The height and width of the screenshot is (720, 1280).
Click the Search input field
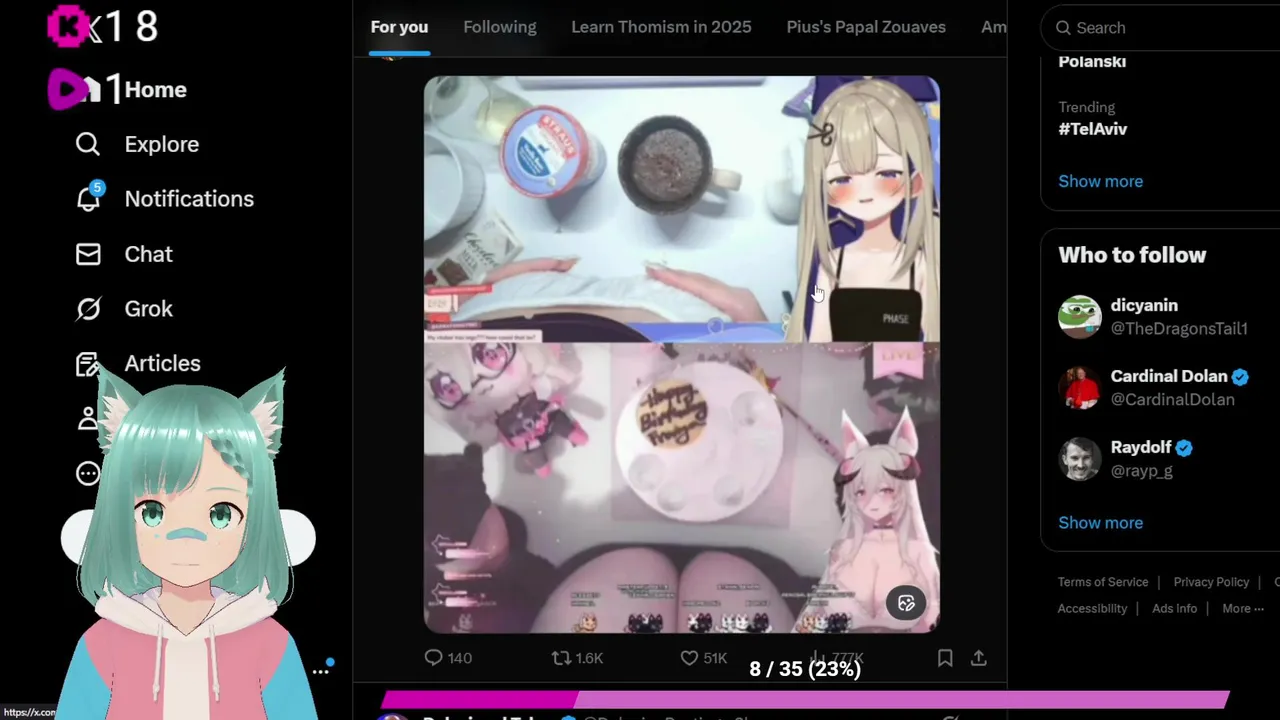click(1160, 28)
